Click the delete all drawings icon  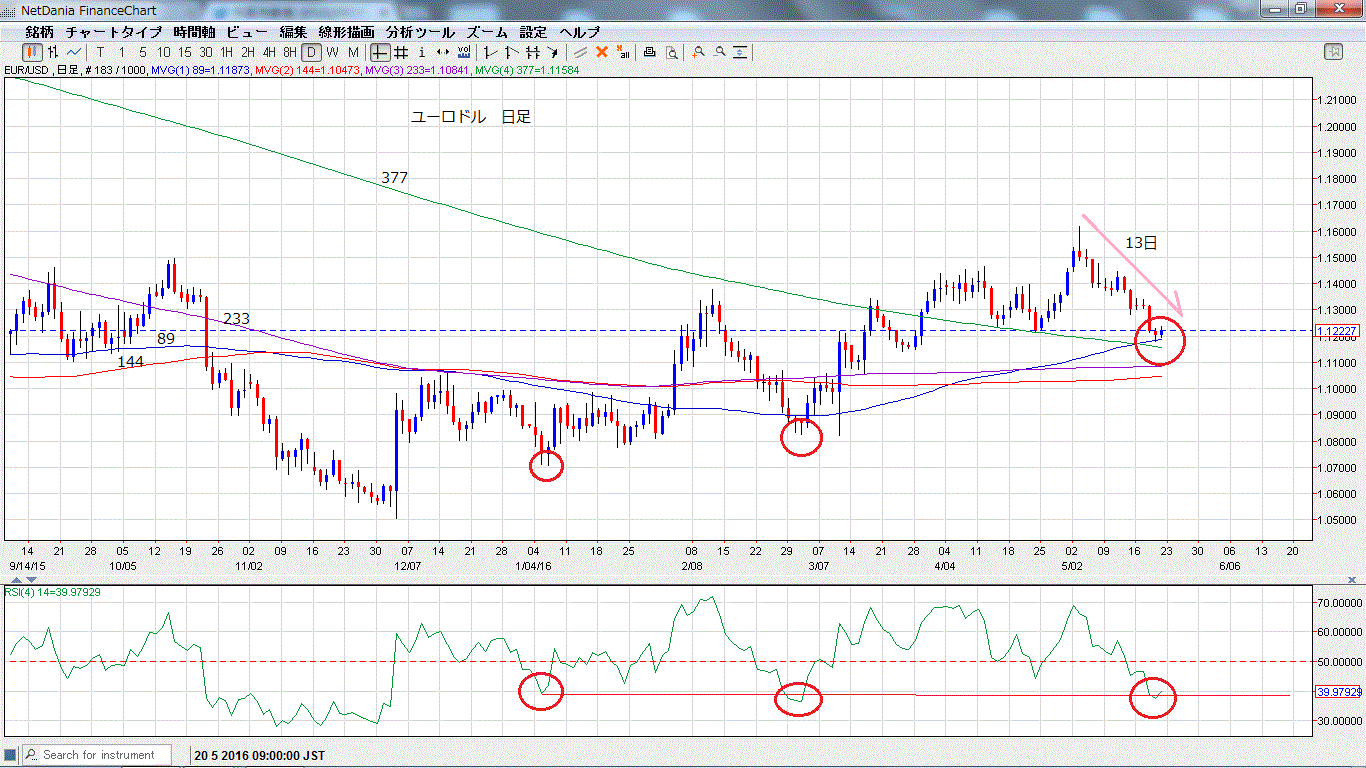tap(623, 52)
